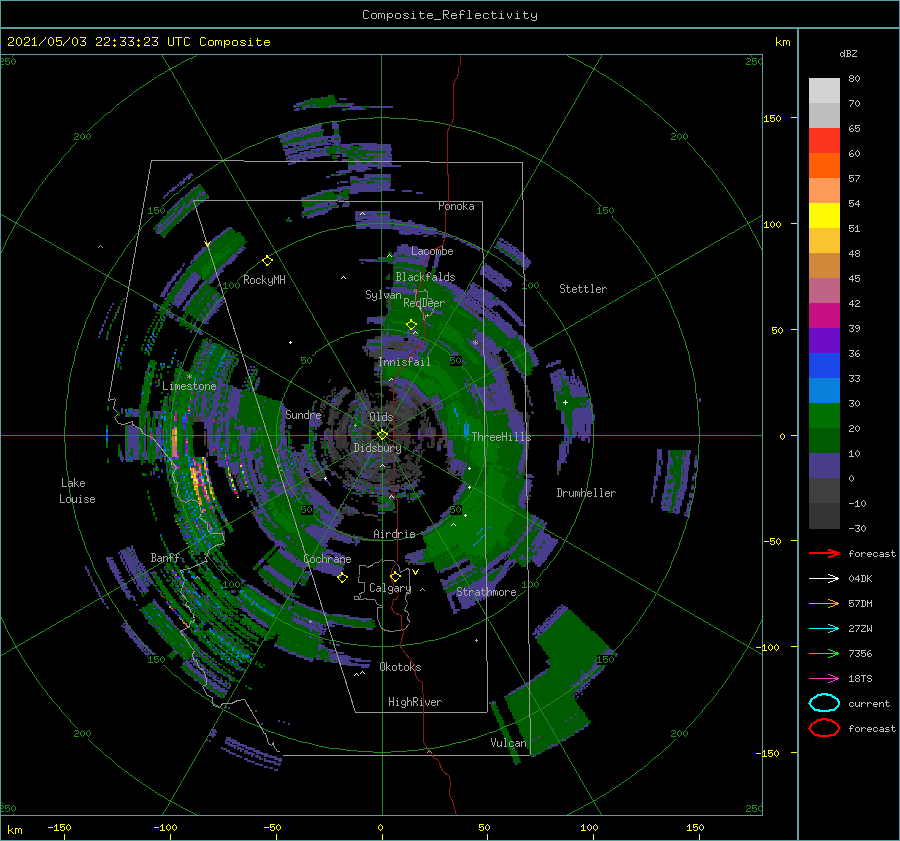Click the Airdrie city label
The height and width of the screenshot is (841, 900).
point(394,534)
